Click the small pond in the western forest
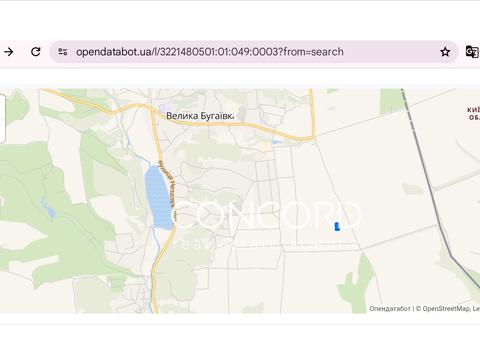Viewport: 480px width, 360px height. point(48,209)
